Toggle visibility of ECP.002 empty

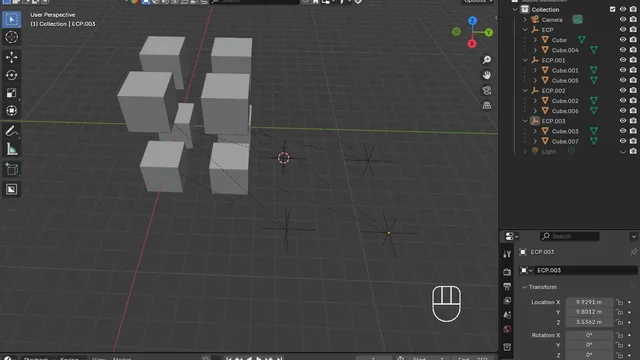(x=622, y=90)
